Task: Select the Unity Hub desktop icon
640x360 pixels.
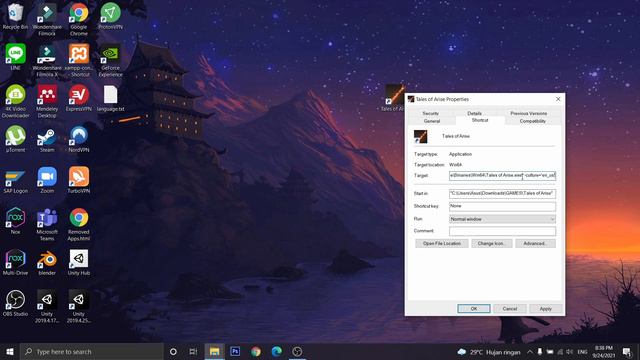Action: pos(79,262)
